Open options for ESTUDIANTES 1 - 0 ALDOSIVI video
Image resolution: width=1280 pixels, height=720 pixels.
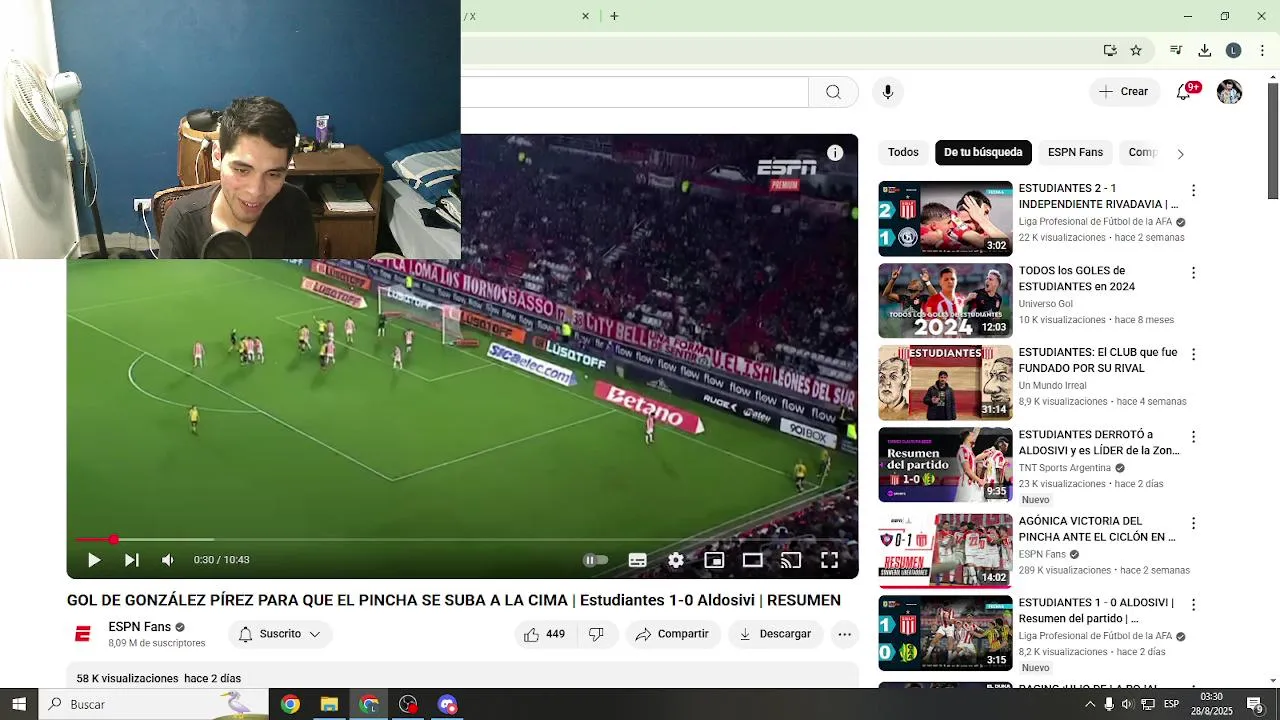(x=1193, y=605)
